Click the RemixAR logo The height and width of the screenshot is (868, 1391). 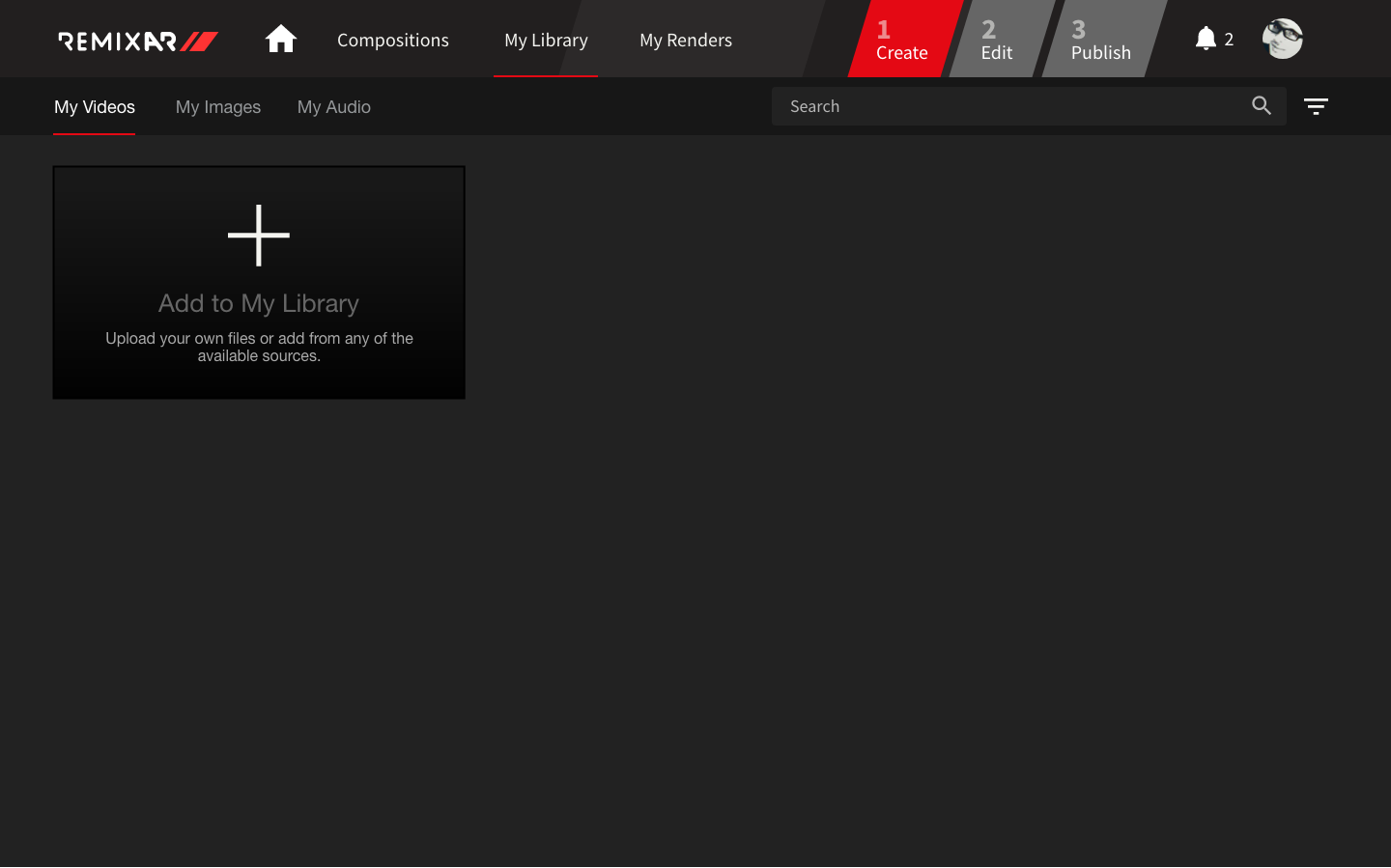[138, 41]
